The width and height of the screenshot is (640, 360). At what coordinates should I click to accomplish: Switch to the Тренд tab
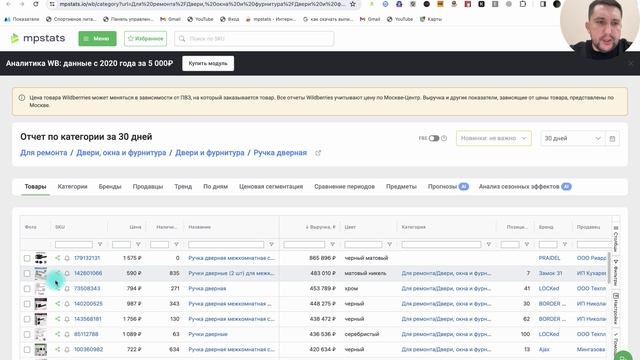click(183, 187)
